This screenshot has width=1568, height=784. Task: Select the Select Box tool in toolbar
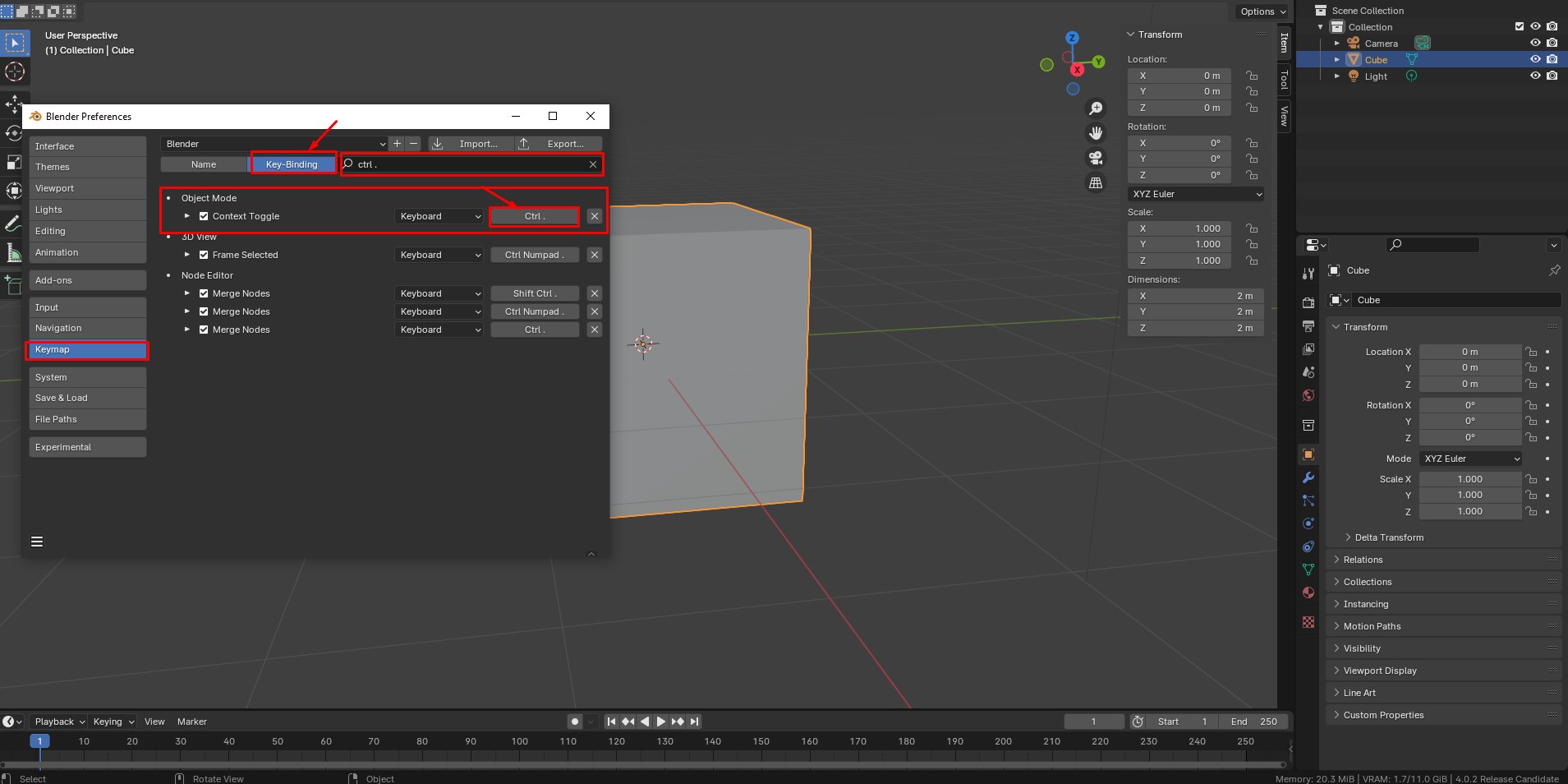point(15,43)
